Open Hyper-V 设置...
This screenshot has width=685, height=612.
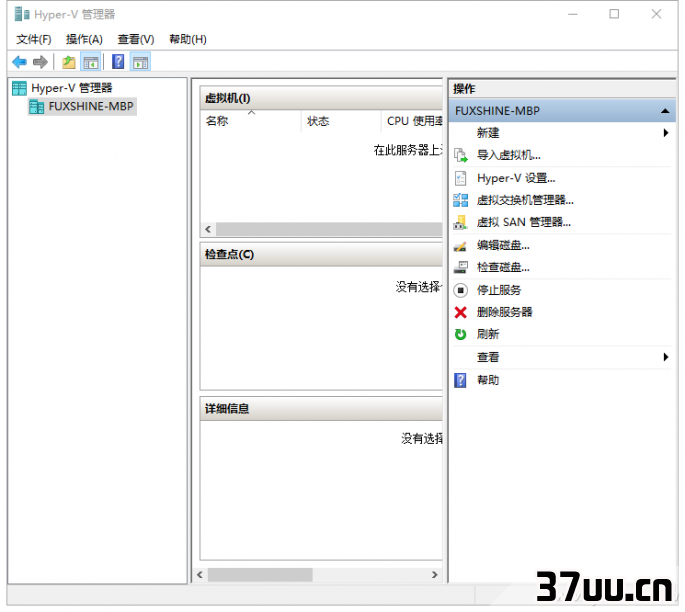(516, 178)
